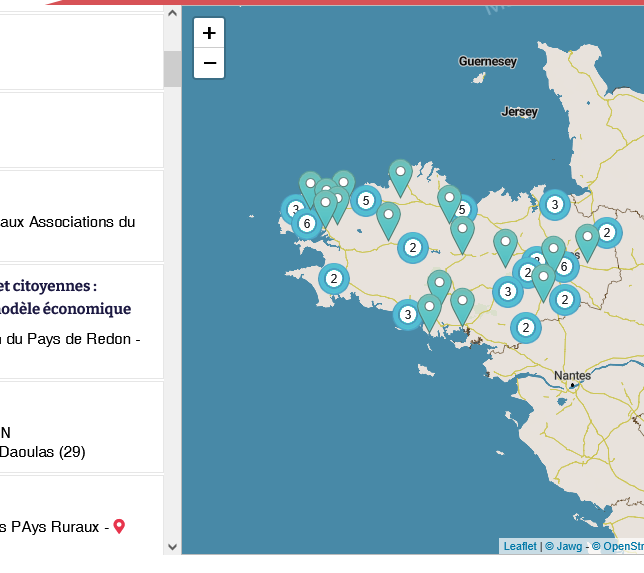The image size is (644, 573).
Task: Expand the westernmost cluster marked 6
Action: coord(307,223)
